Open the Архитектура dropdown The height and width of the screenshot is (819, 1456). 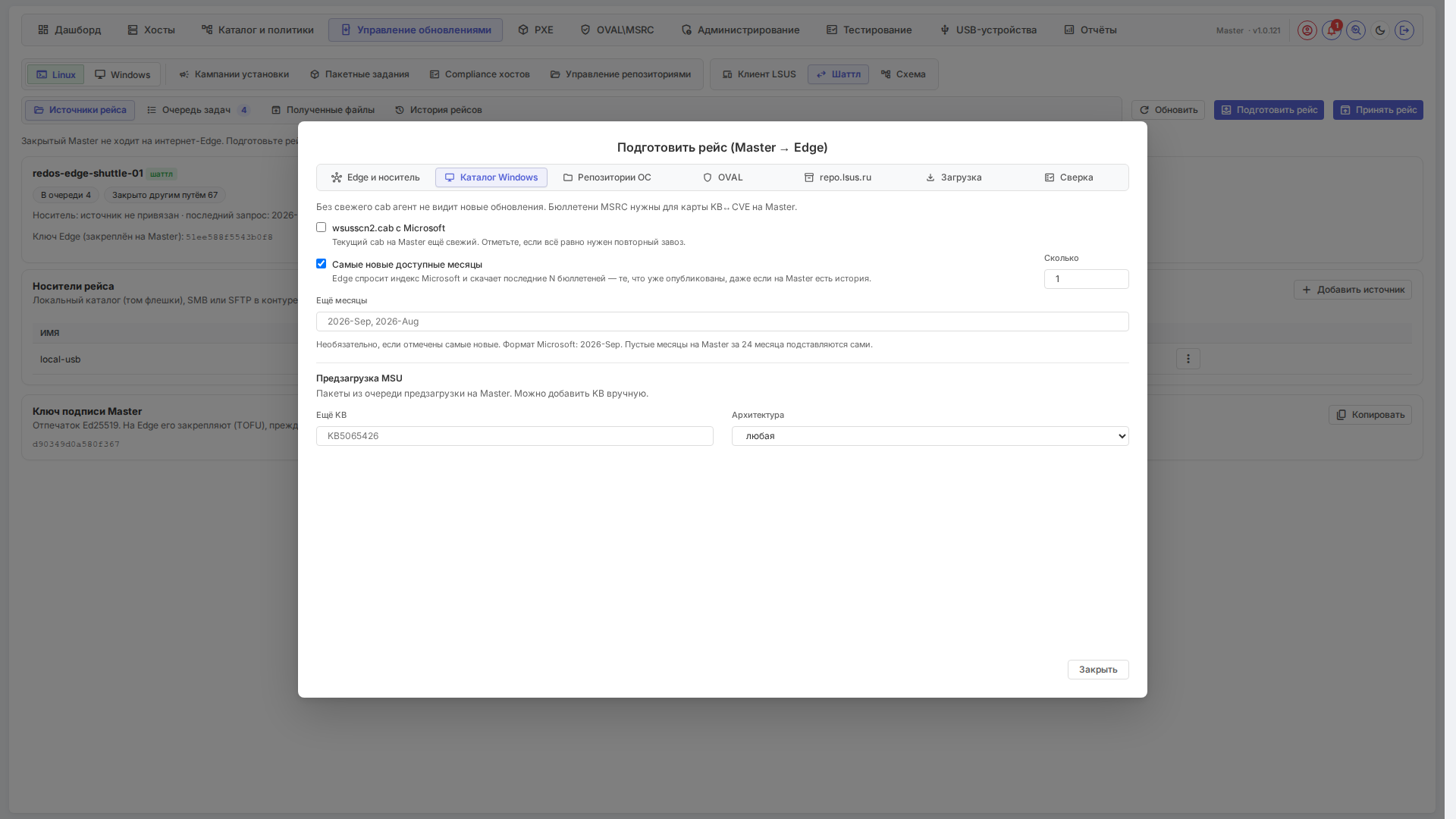(930, 436)
